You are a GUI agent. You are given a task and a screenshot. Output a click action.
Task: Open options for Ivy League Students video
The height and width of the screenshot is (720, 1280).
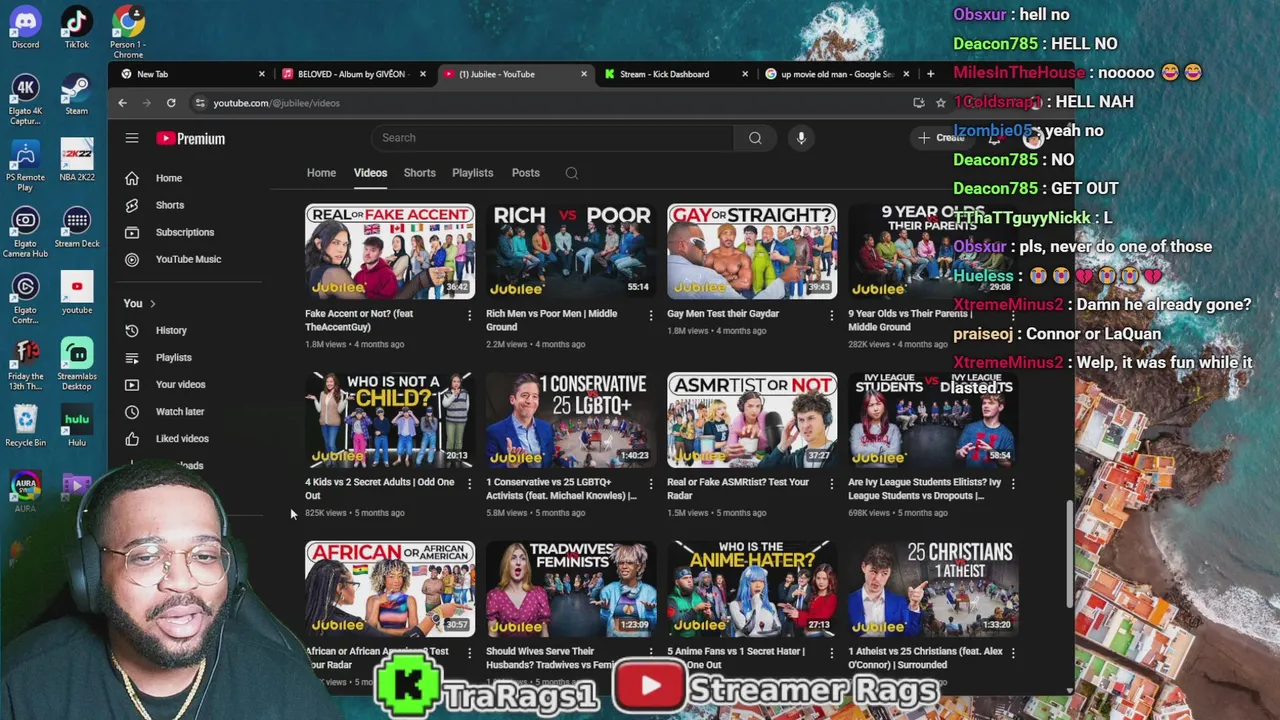[x=1012, y=484]
